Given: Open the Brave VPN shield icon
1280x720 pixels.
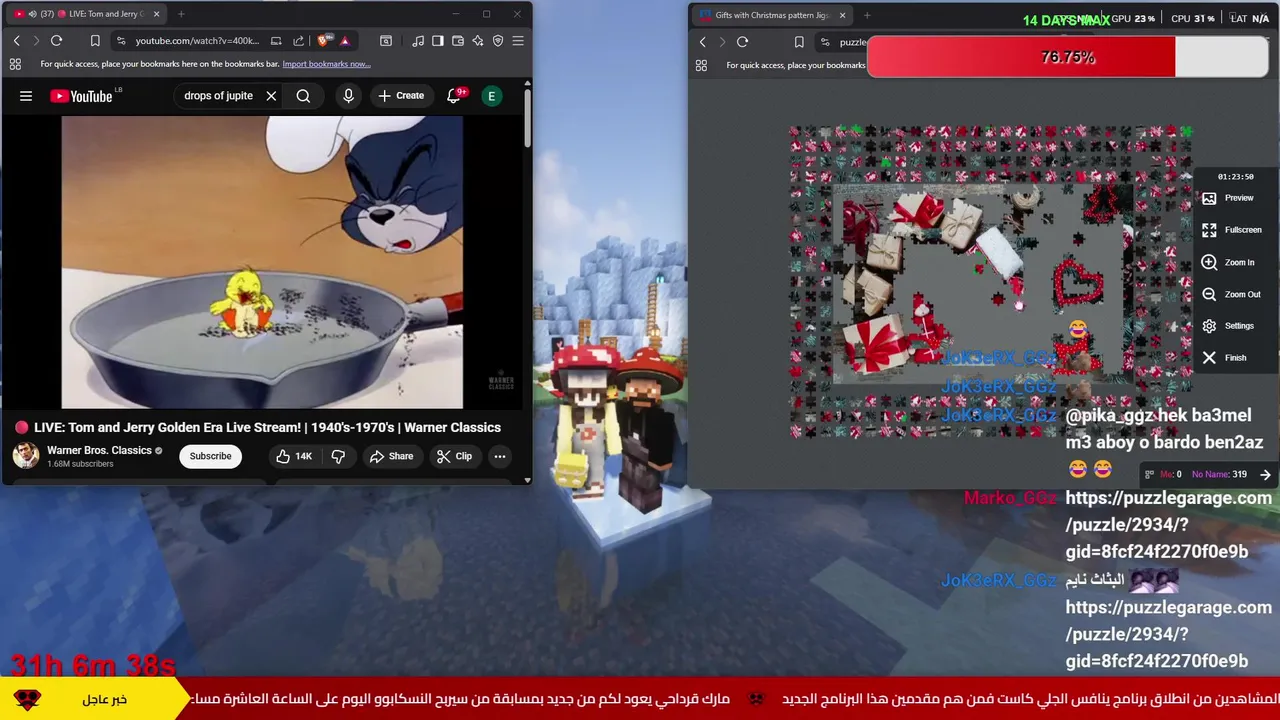Looking at the screenshot, I should (x=498, y=41).
